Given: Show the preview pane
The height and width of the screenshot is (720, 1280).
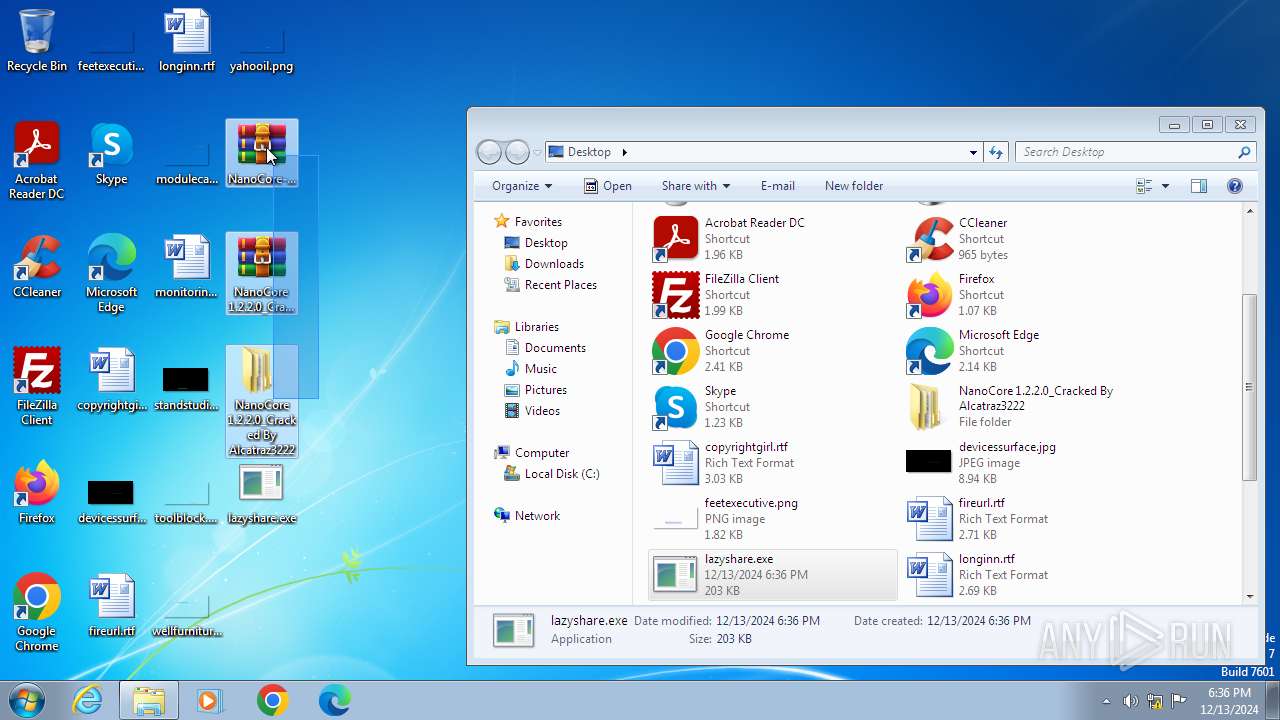Looking at the screenshot, I should coord(1199,186).
